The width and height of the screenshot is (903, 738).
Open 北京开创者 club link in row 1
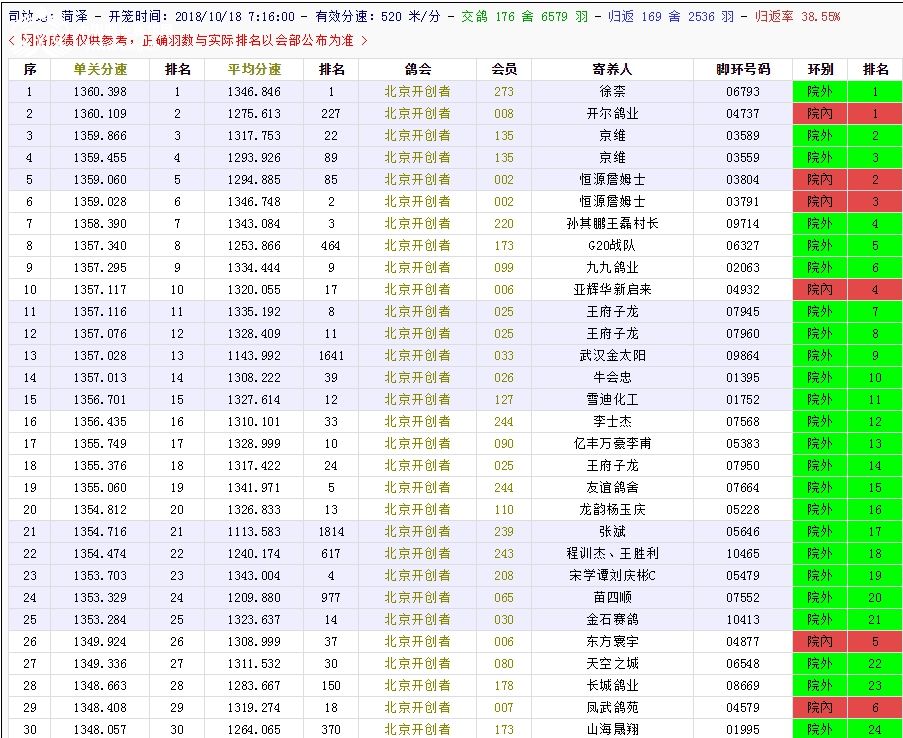(417, 92)
